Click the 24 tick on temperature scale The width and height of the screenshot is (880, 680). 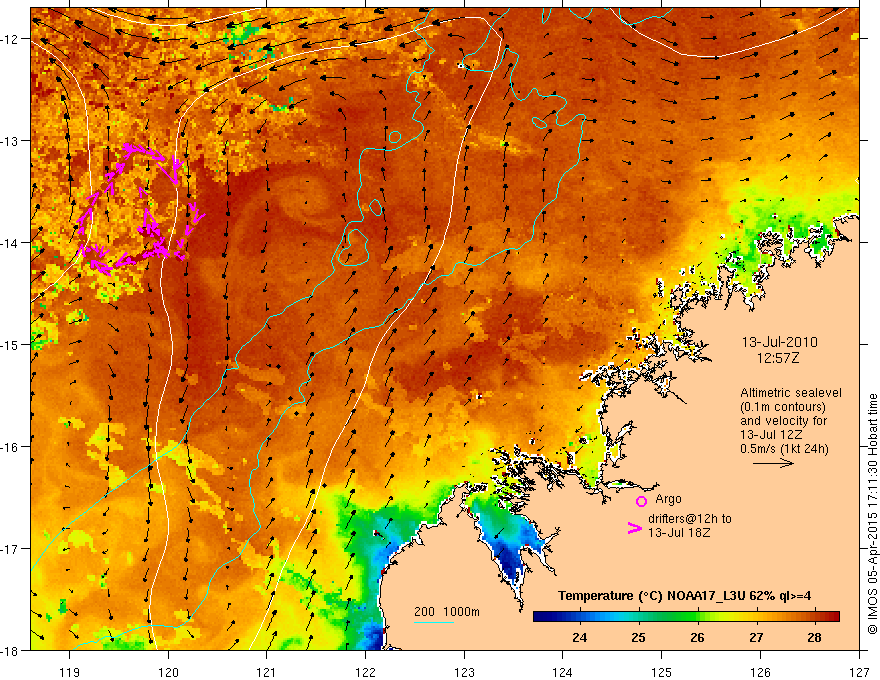(x=580, y=637)
